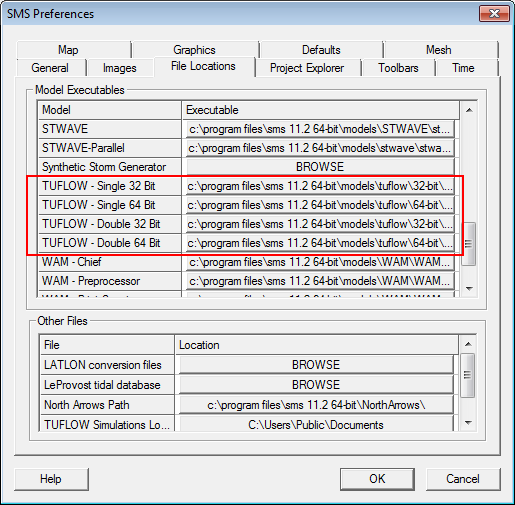Click the North Arrows Path location button
This screenshot has width=515, height=505.
[316, 405]
